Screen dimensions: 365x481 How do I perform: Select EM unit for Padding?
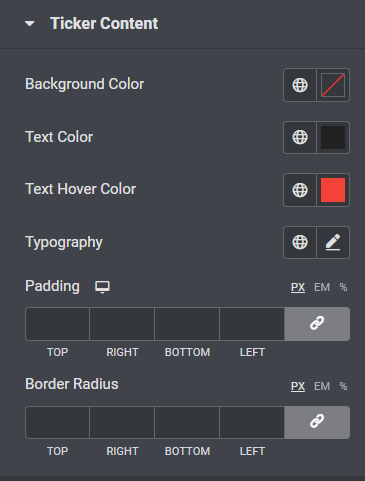coord(322,287)
